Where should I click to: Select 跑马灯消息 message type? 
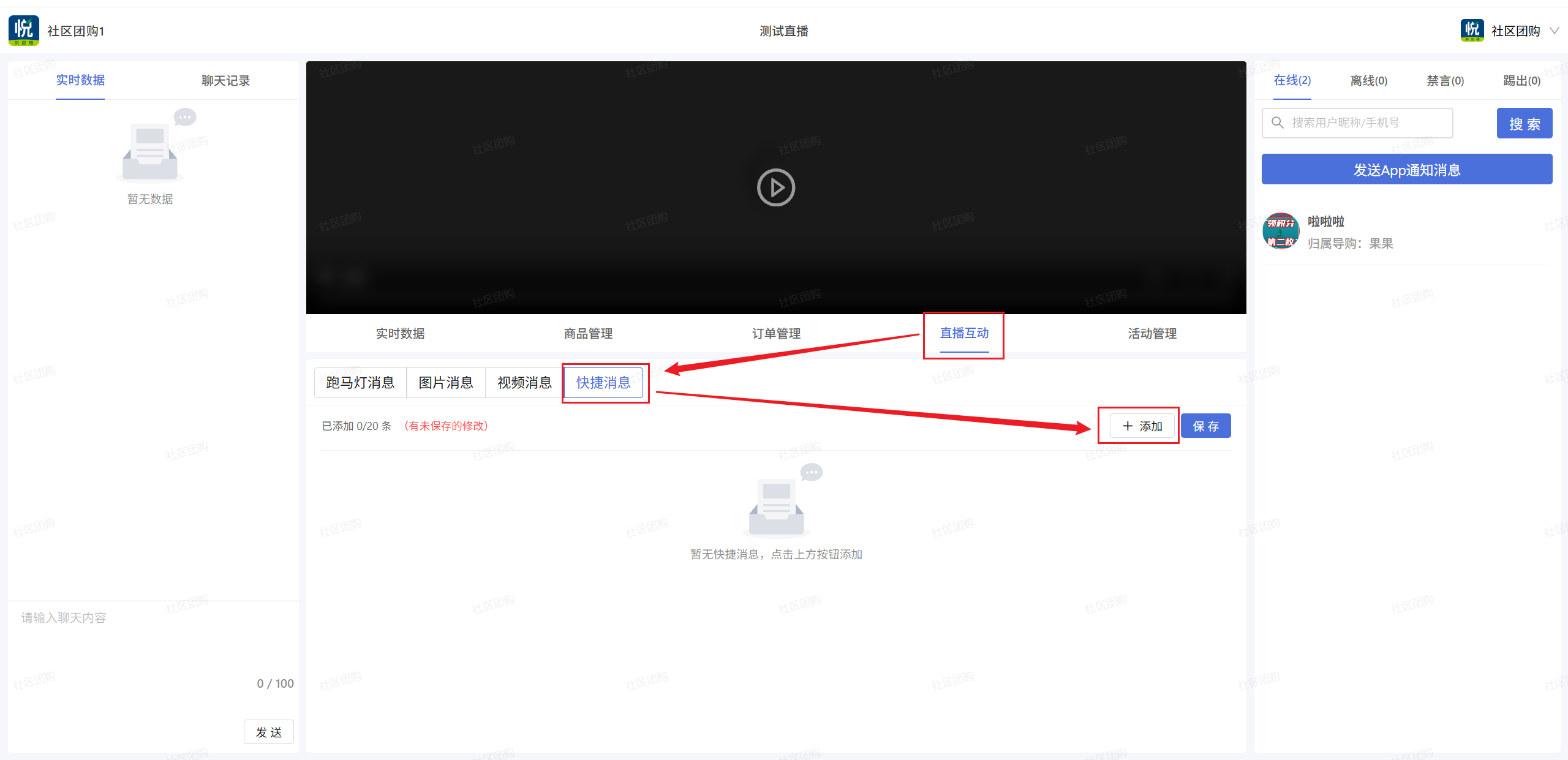click(x=360, y=383)
